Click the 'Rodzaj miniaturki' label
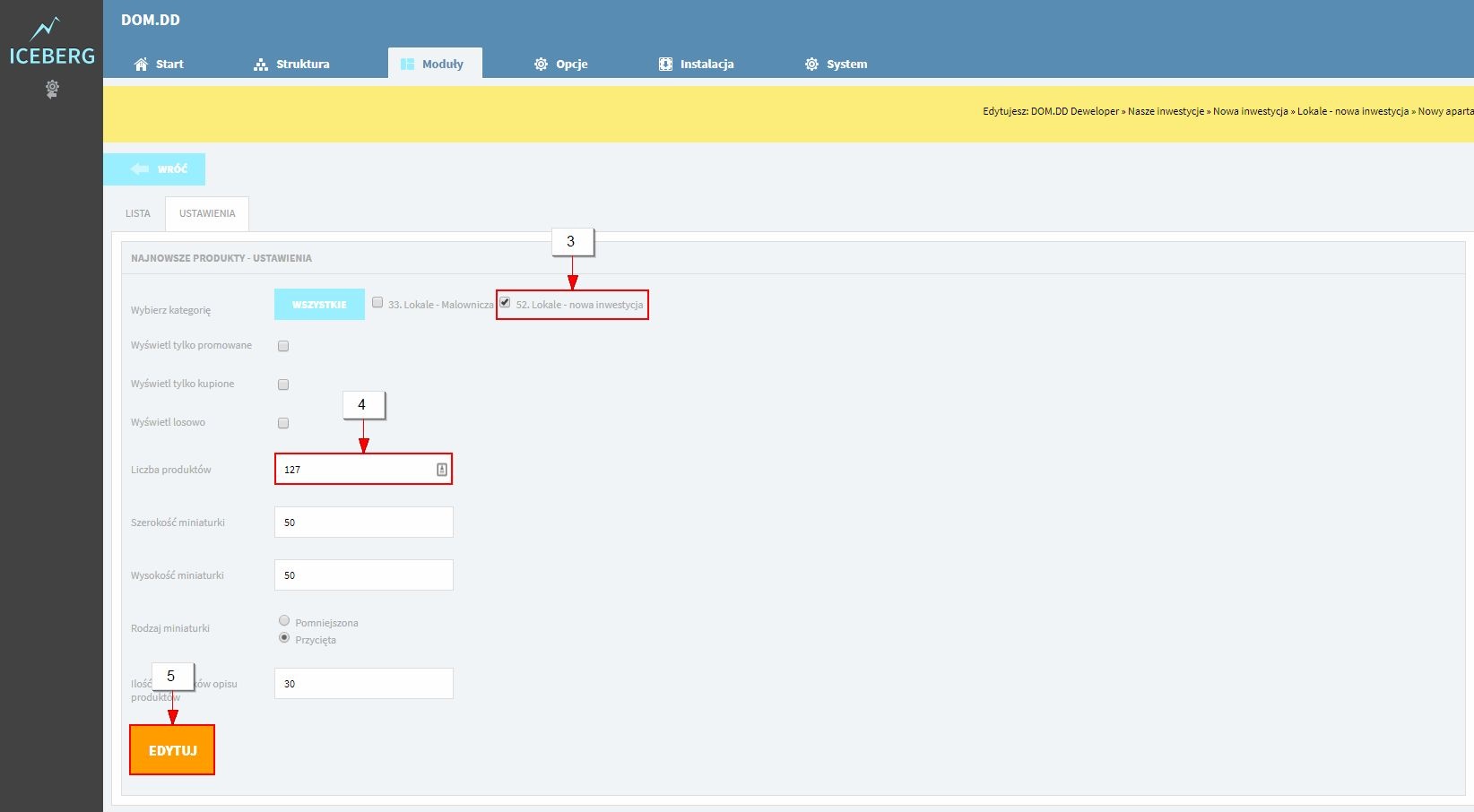 point(170,628)
